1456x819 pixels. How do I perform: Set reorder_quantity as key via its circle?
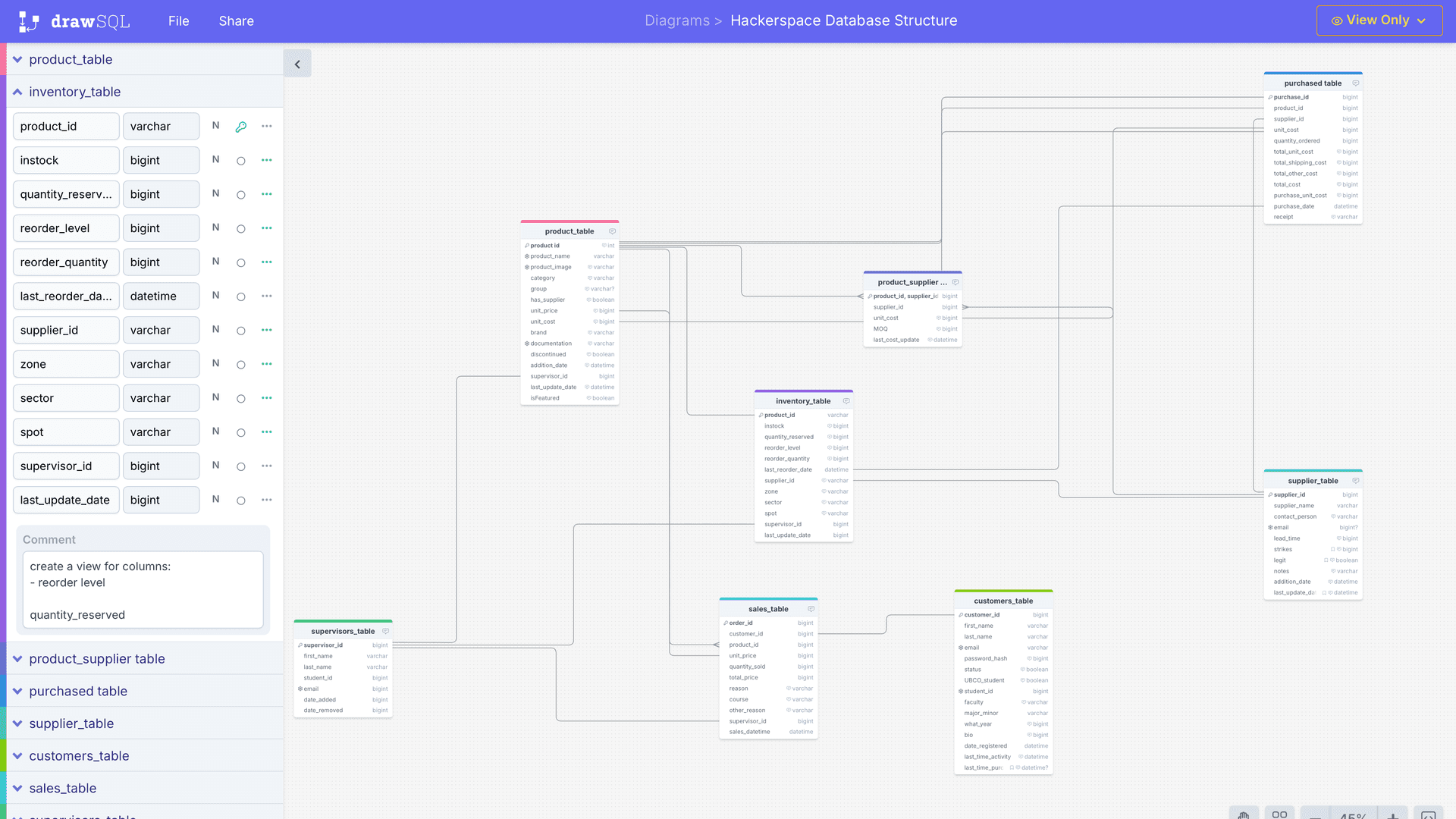pos(241,263)
